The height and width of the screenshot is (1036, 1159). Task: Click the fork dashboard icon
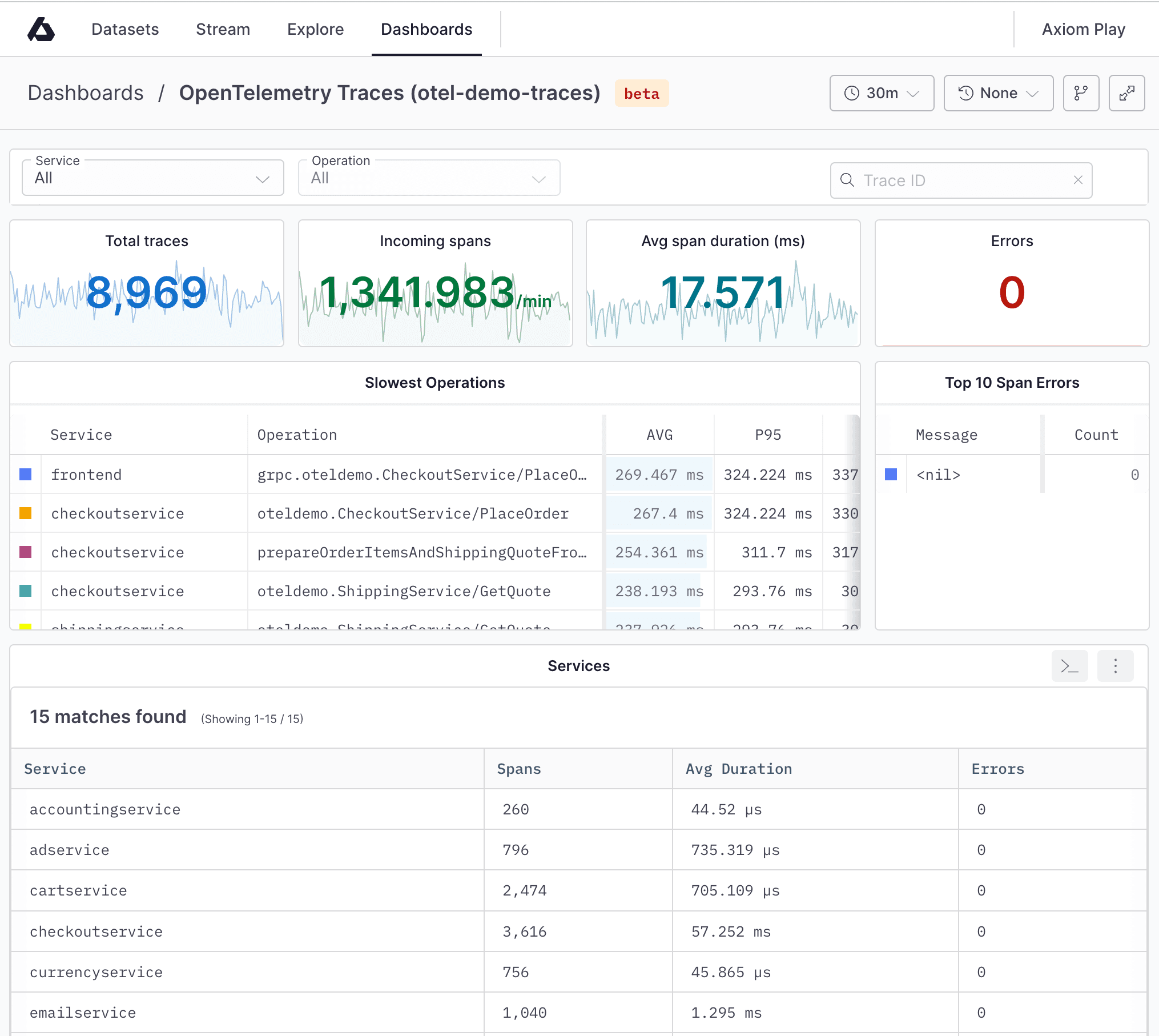coord(1081,93)
